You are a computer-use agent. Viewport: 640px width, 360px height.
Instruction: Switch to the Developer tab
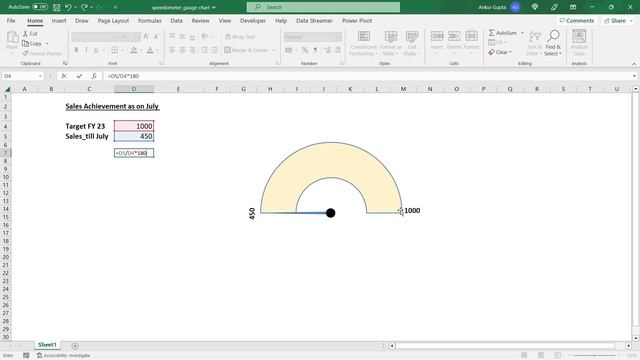pos(253,20)
